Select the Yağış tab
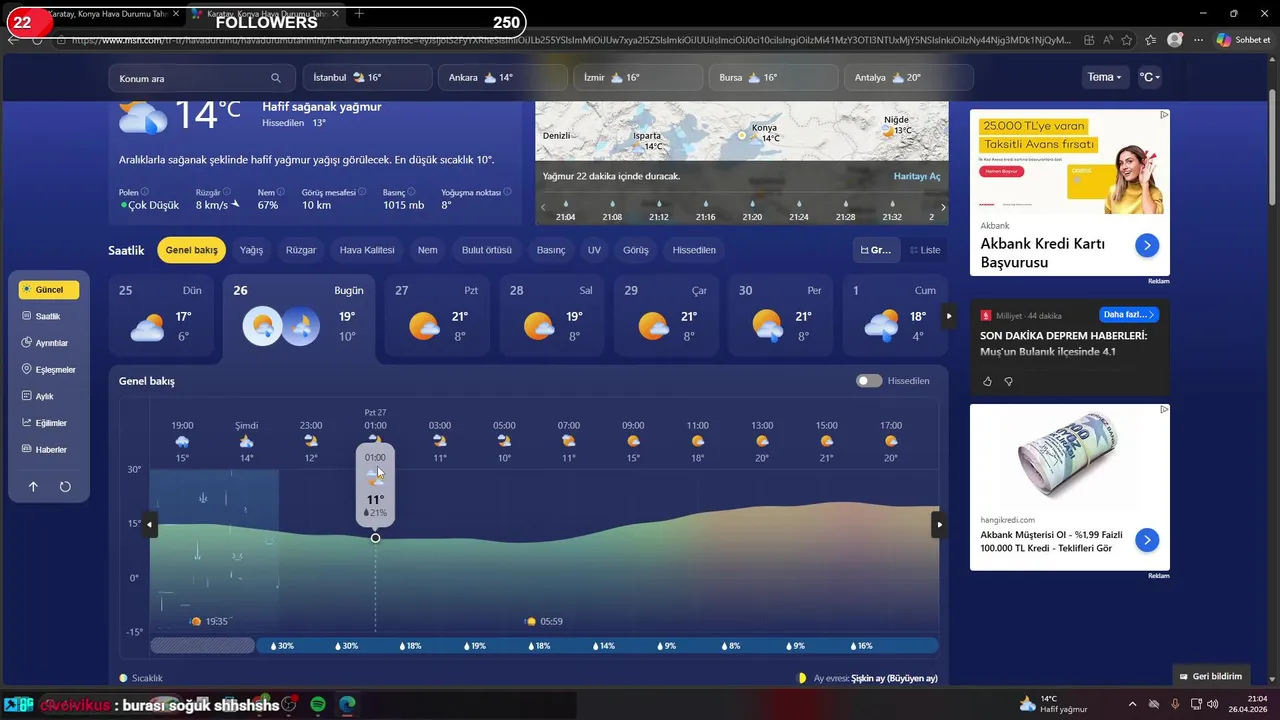The height and width of the screenshot is (720, 1280). pyautogui.click(x=251, y=250)
